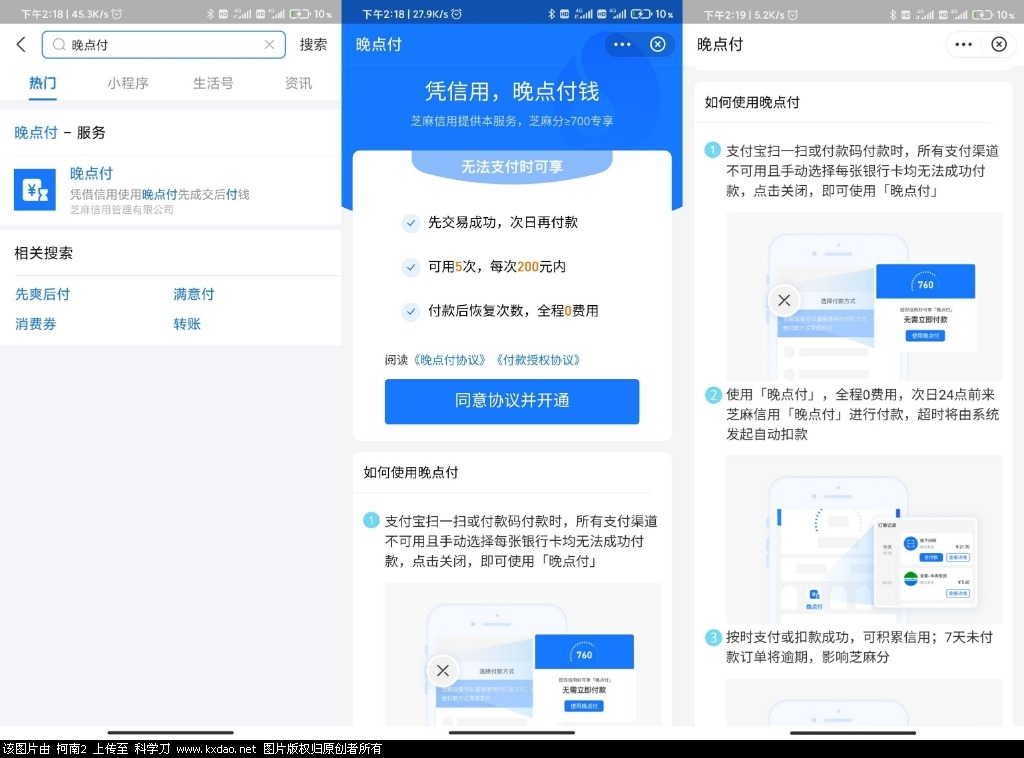Open the 晚点付 service logo icon in results
The image size is (1024, 758).
point(35,189)
